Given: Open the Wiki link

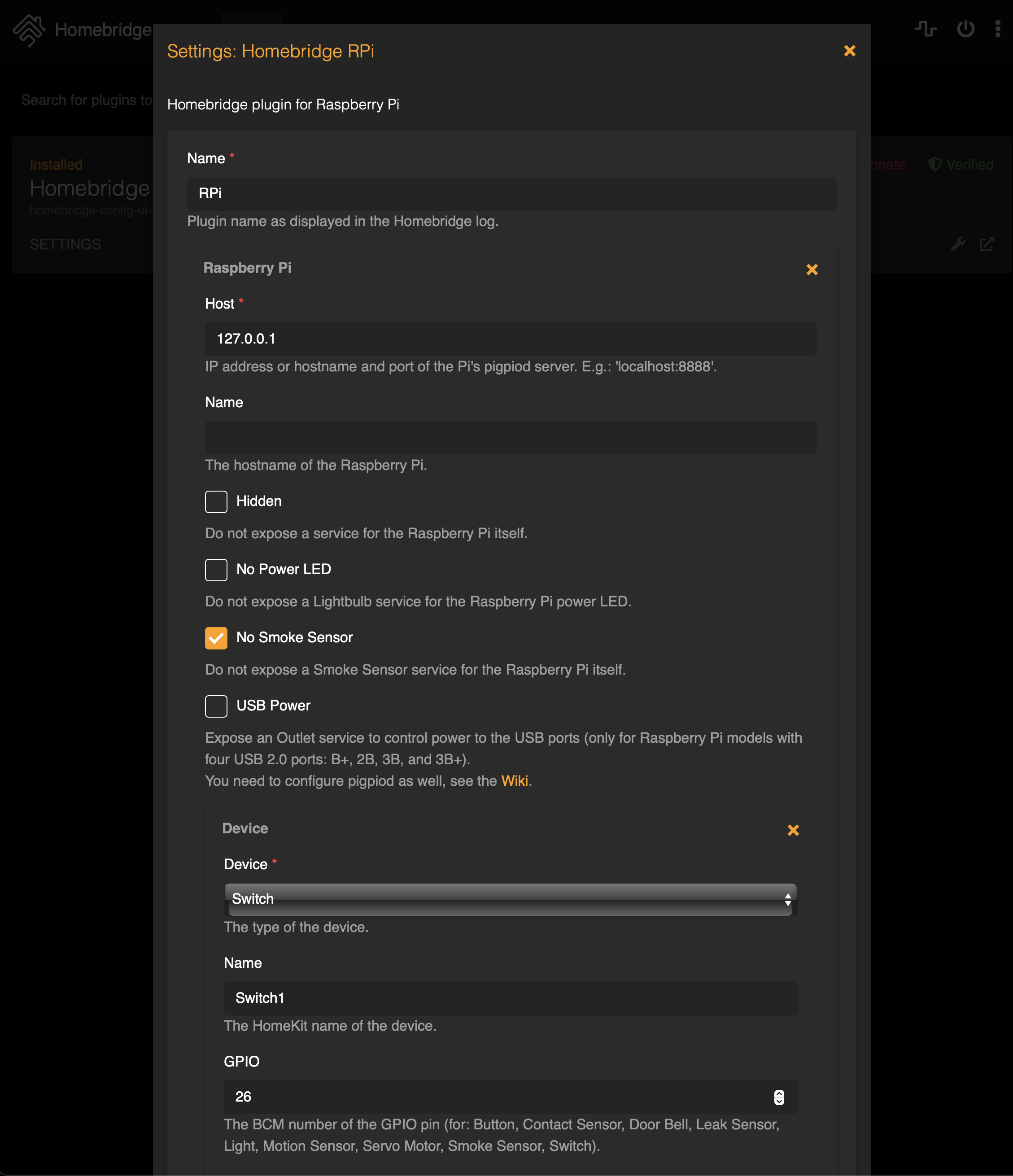Looking at the screenshot, I should 515,781.
